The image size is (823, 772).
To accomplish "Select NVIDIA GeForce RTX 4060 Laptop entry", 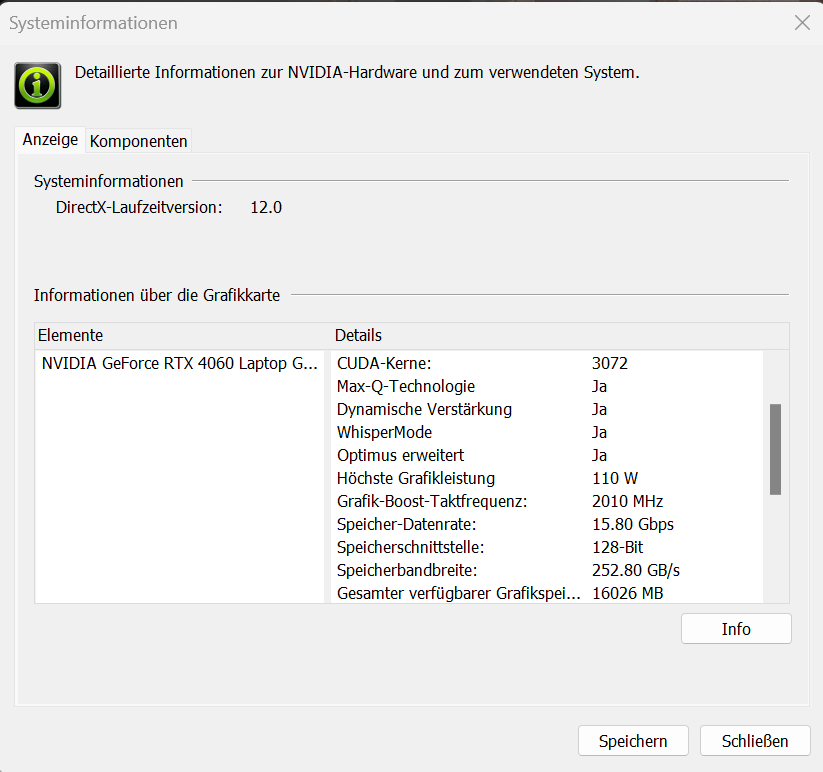I will 180,363.
